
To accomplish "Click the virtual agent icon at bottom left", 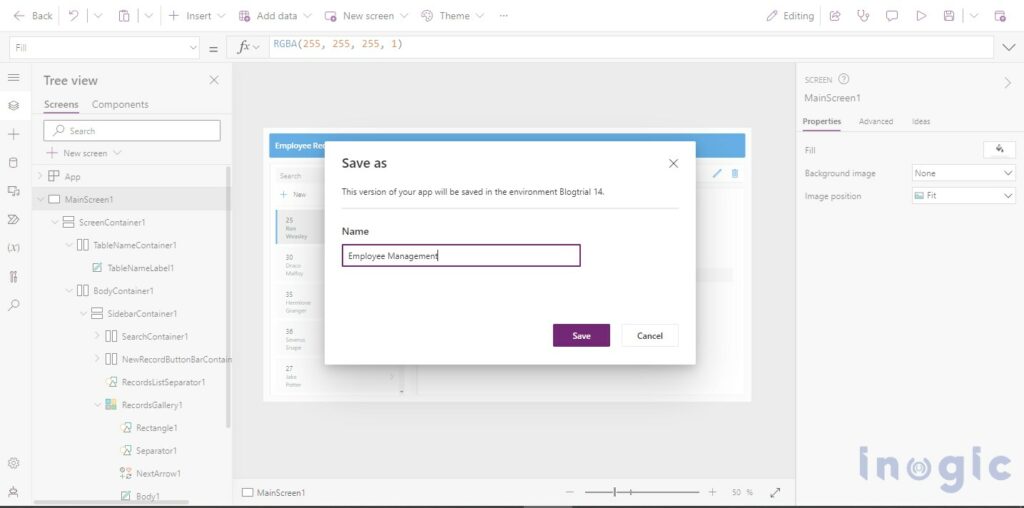I will pyautogui.click(x=13, y=492).
